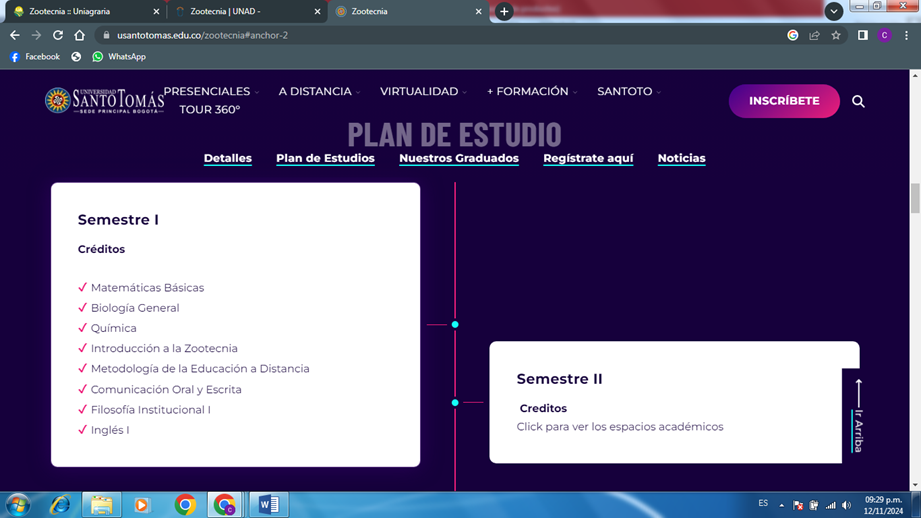Open Microsoft Word from taskbar
Viewport: 921px width, 518px height.
(268, 504)
